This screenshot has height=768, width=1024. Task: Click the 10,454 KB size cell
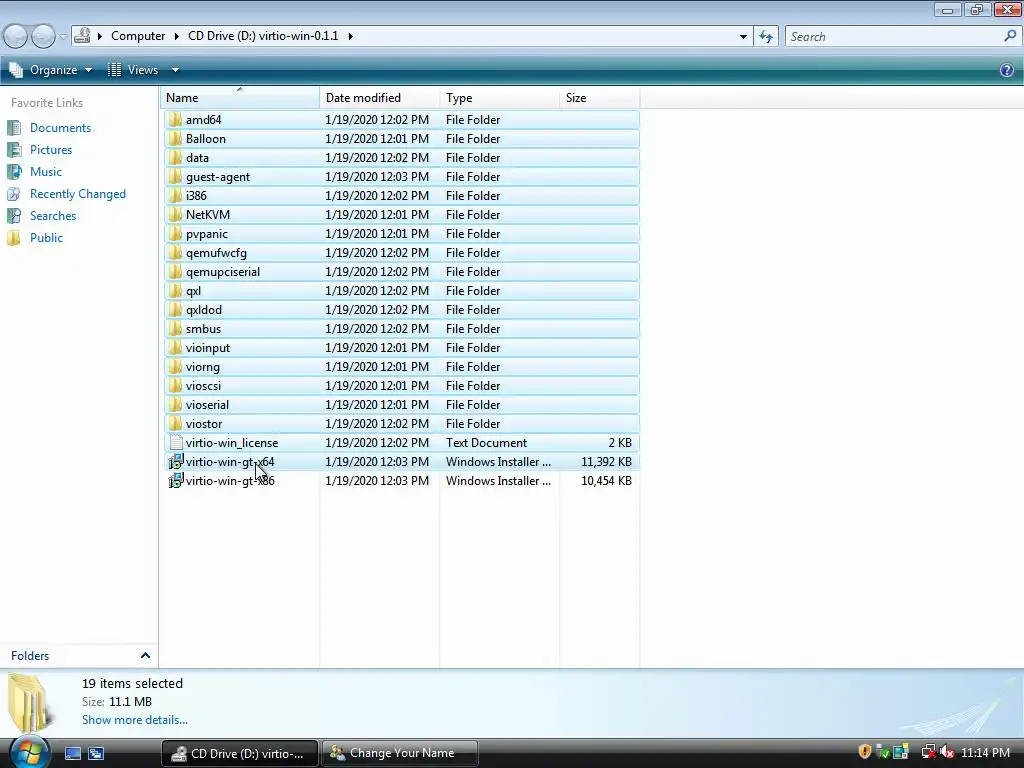tap(606, 481)
